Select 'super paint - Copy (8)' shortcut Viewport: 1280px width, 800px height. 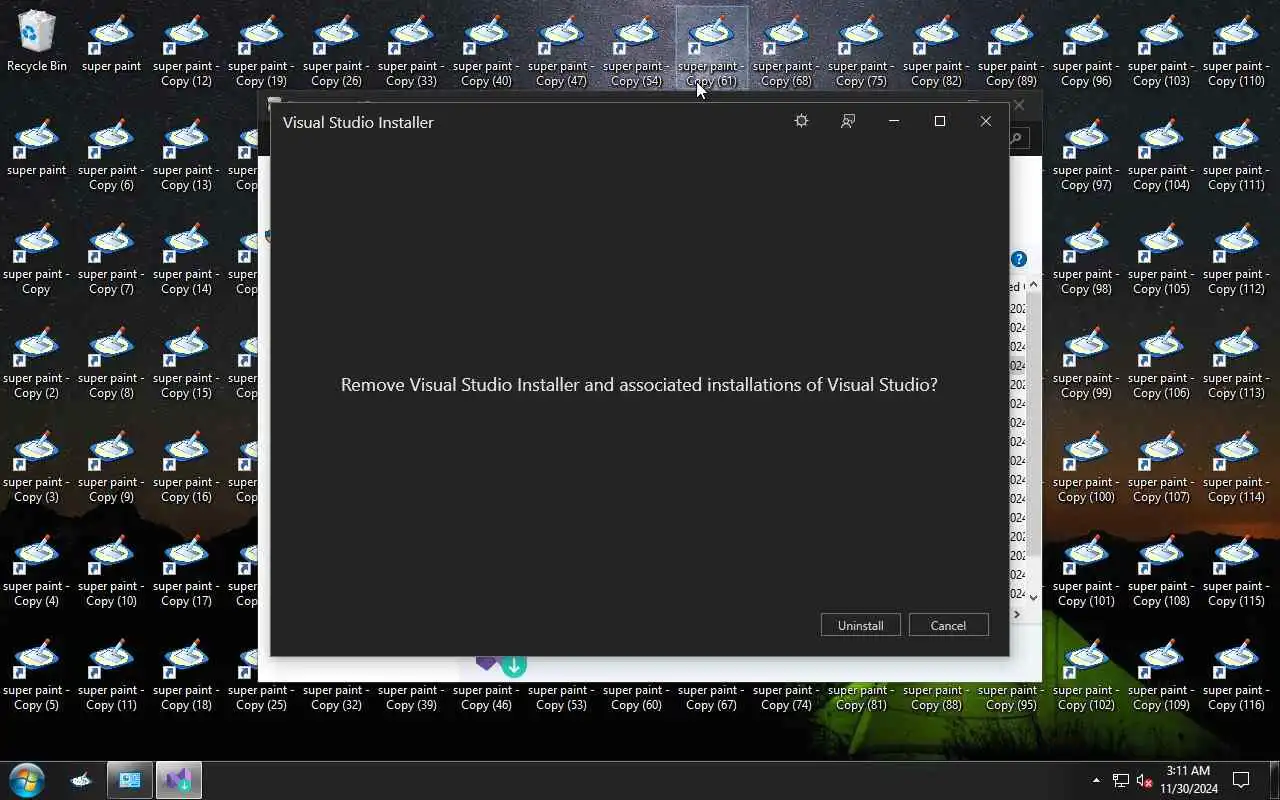coord(111,362)
